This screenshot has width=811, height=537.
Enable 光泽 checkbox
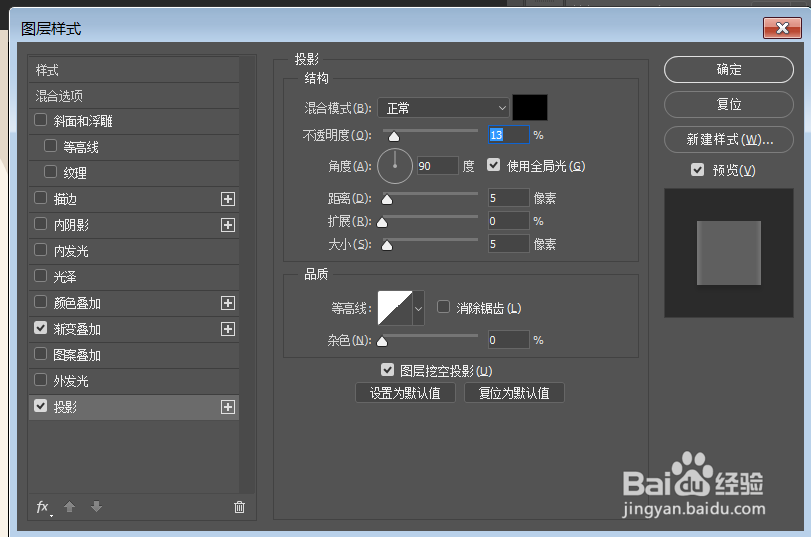pyautogui.click(x=40, y=276)
